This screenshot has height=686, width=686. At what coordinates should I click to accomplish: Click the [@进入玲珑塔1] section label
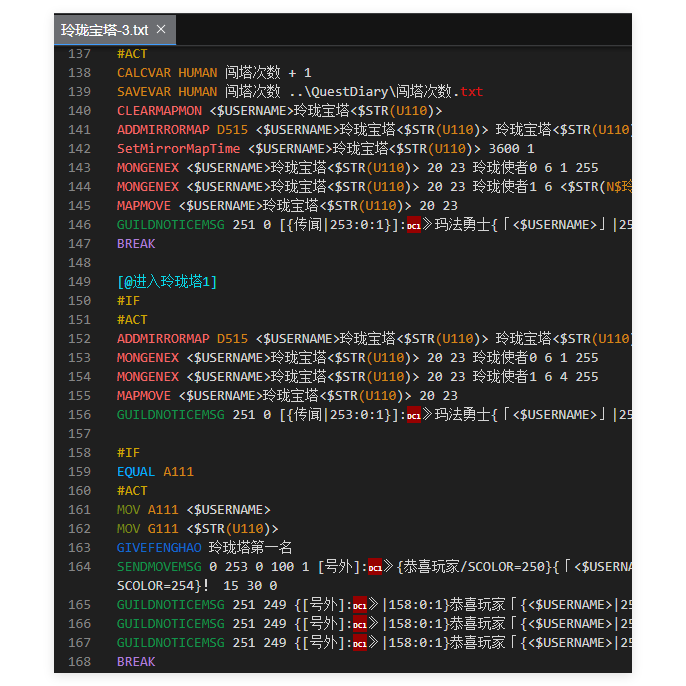coord(166,282)
